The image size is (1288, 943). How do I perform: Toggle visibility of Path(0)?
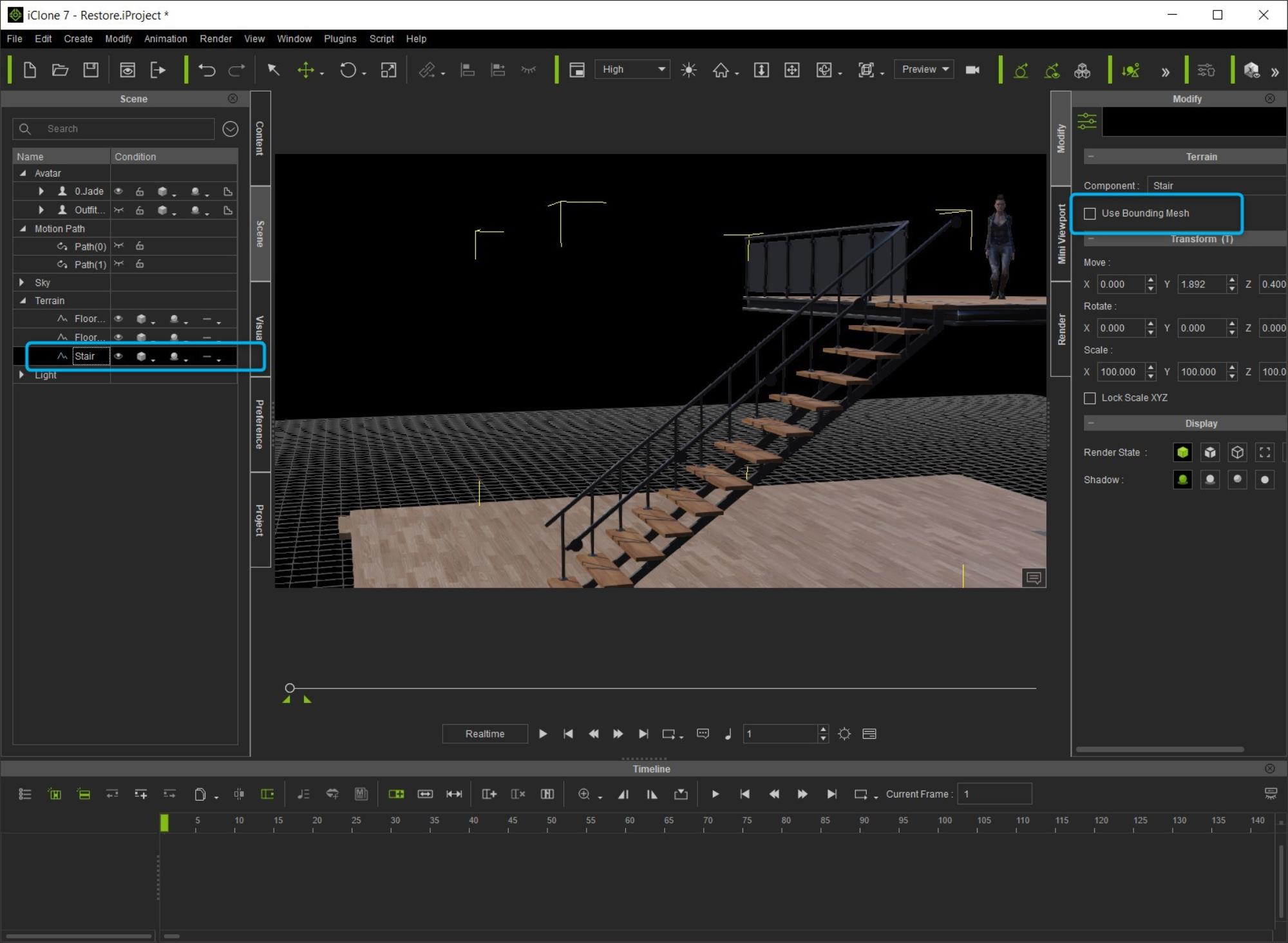tap(118, 246)
